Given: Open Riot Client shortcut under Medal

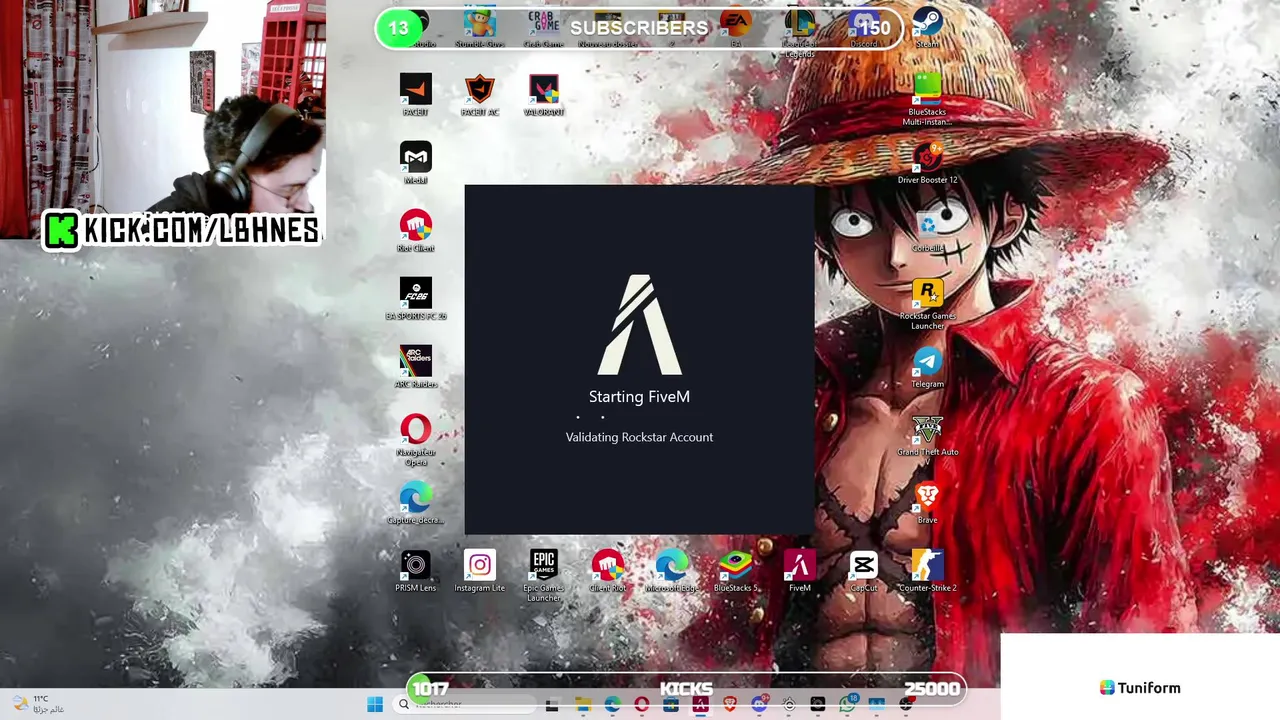Looking at the screenshot, I should click(416, 231).
